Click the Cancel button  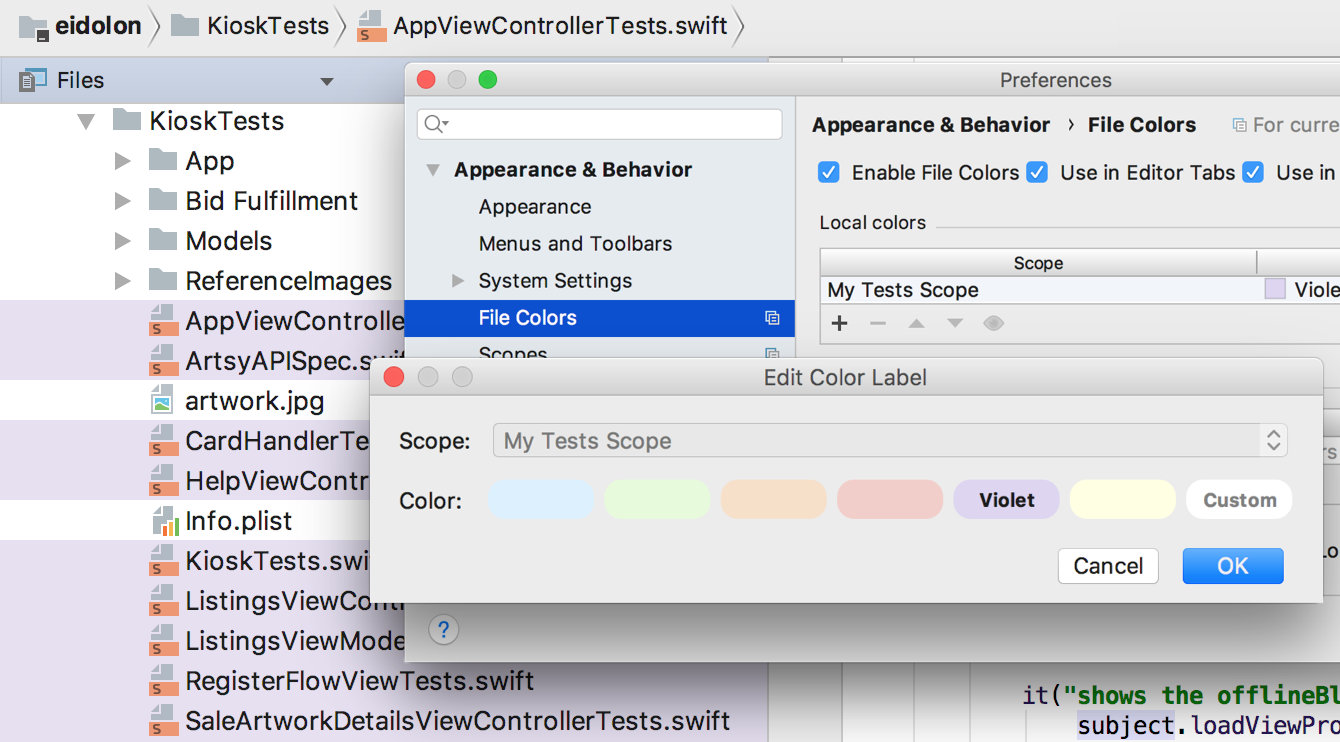click(x=1108, y=566)
